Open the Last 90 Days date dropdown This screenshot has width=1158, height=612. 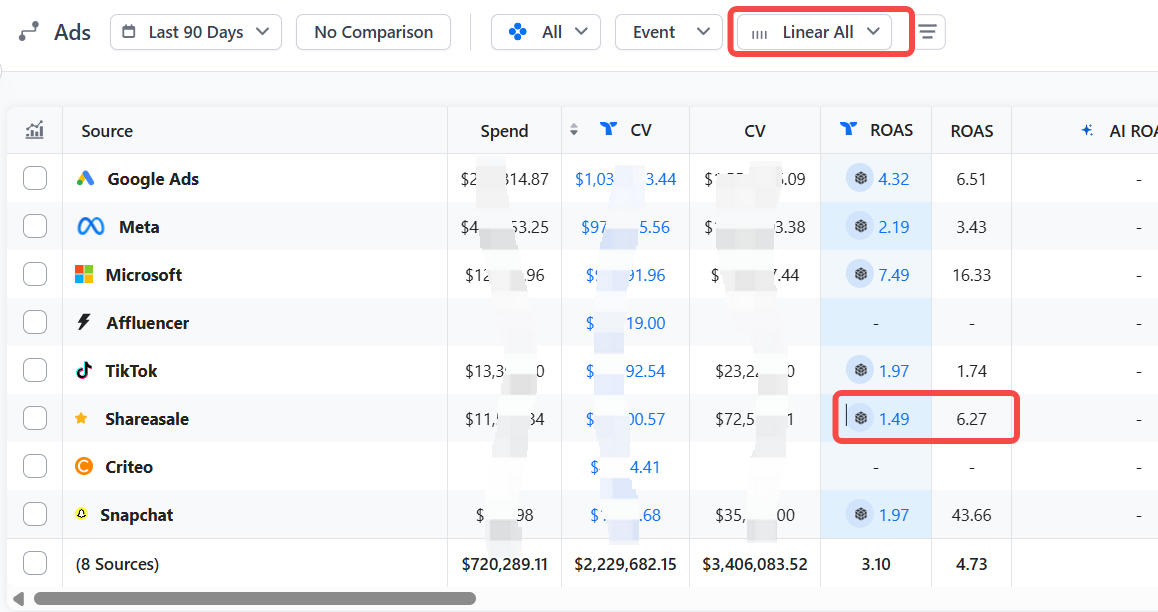click(196, 32)
